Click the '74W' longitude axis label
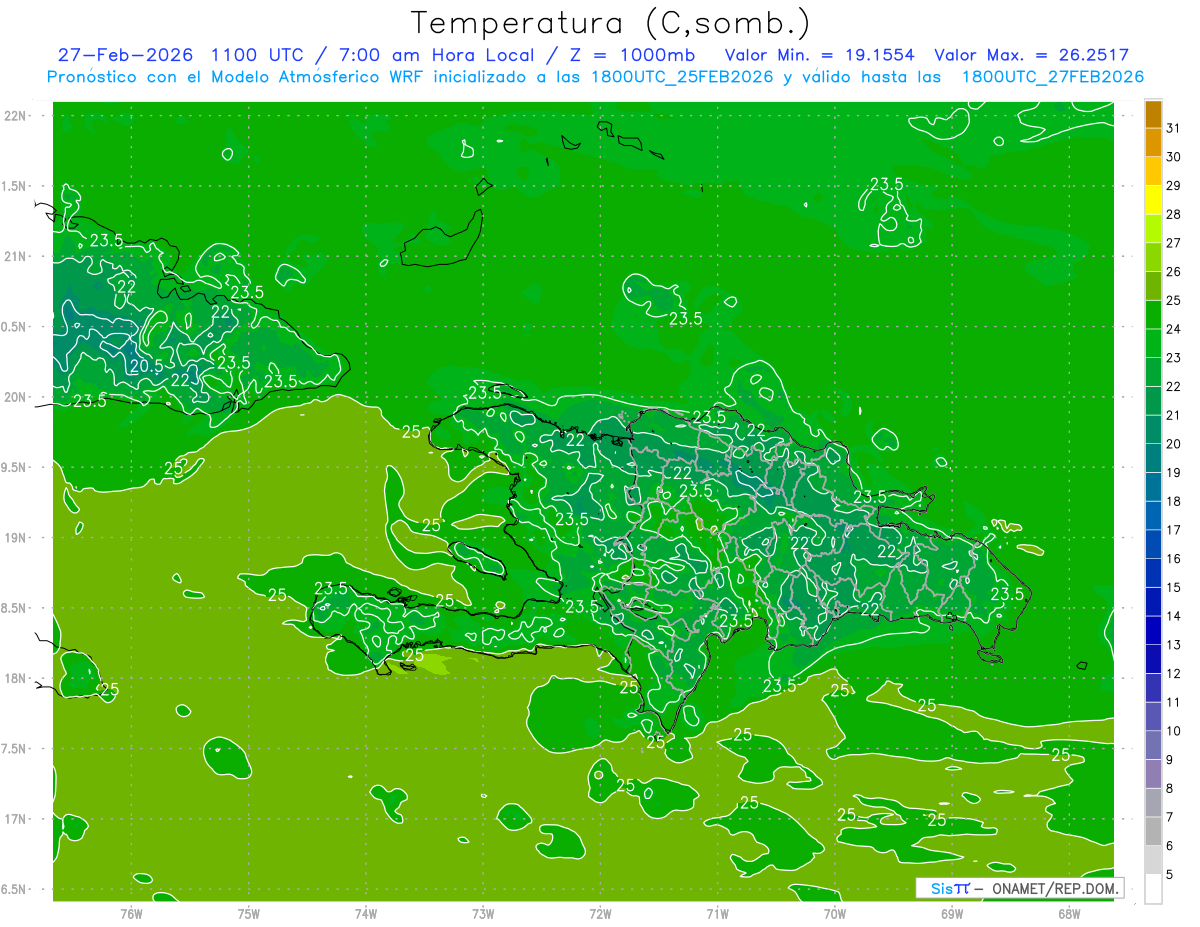The height and width of the screenshot is (927, 1200). (366, 913)
